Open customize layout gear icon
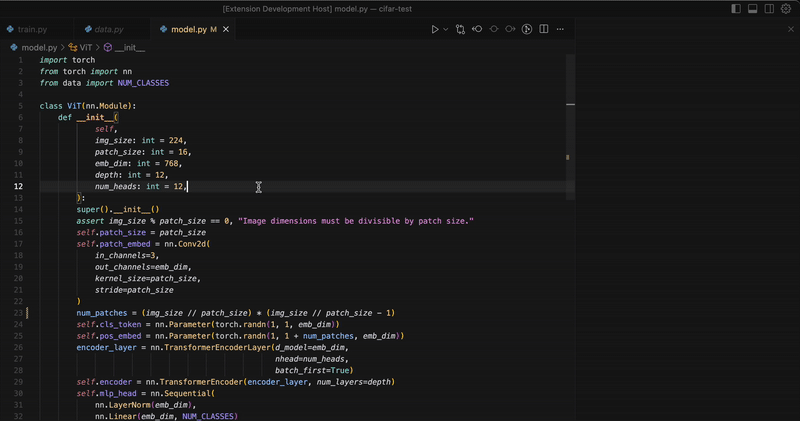The image size is (800, 421). 786,9
